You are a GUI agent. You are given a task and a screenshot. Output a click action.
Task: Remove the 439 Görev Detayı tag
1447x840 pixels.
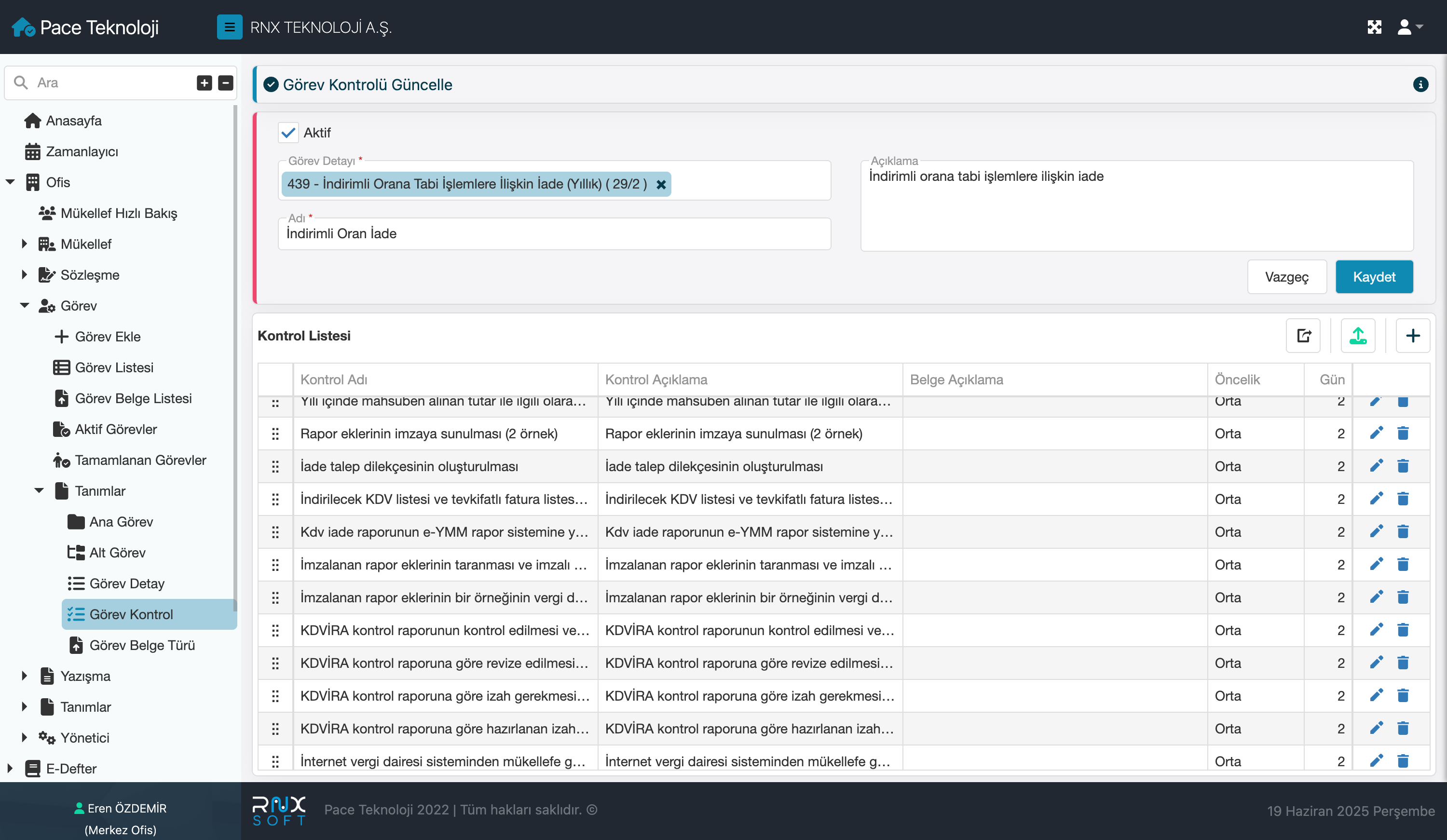(661, 184)
